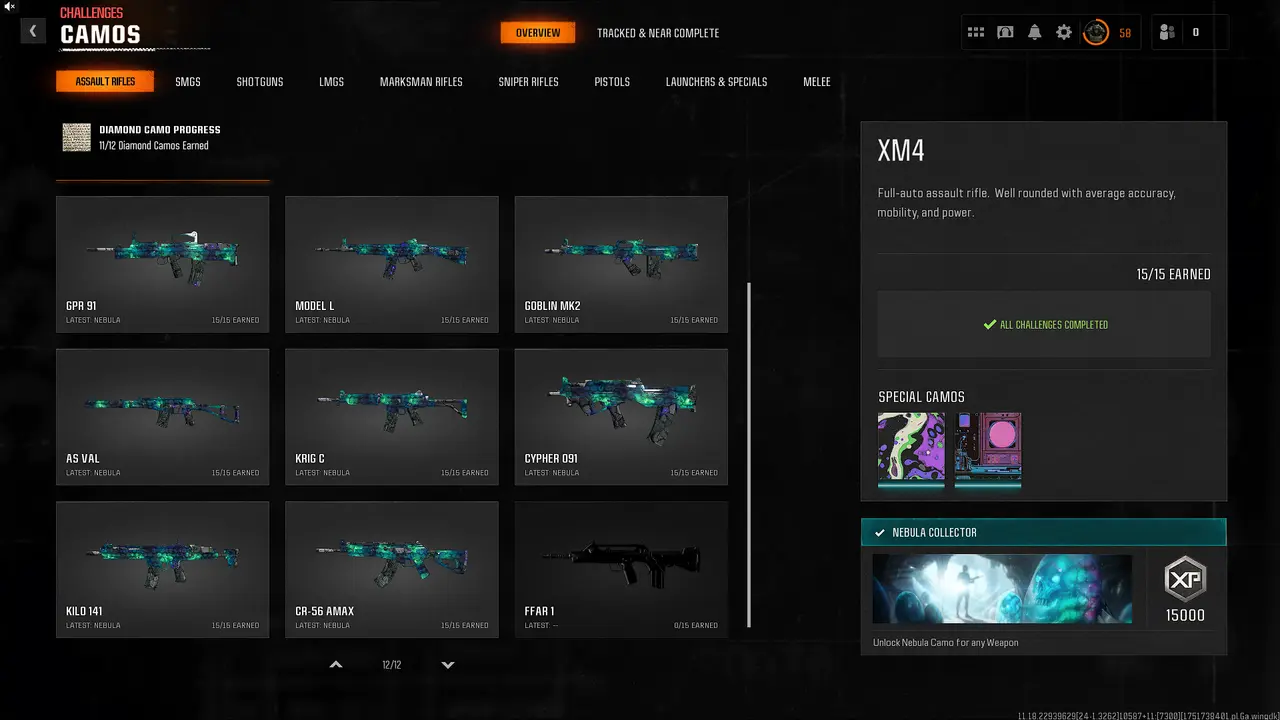
Task: Select the Assault Rifles category
Action: 105,81
